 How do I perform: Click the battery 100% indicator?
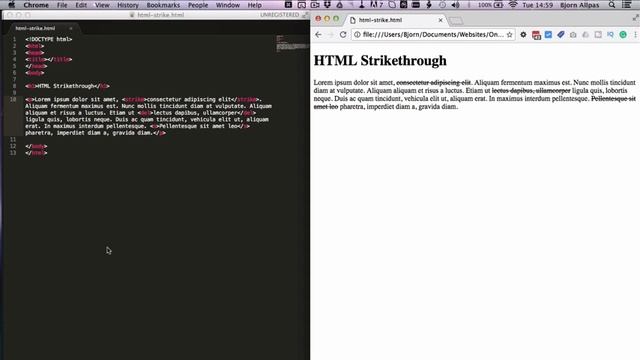pos(490,5)
